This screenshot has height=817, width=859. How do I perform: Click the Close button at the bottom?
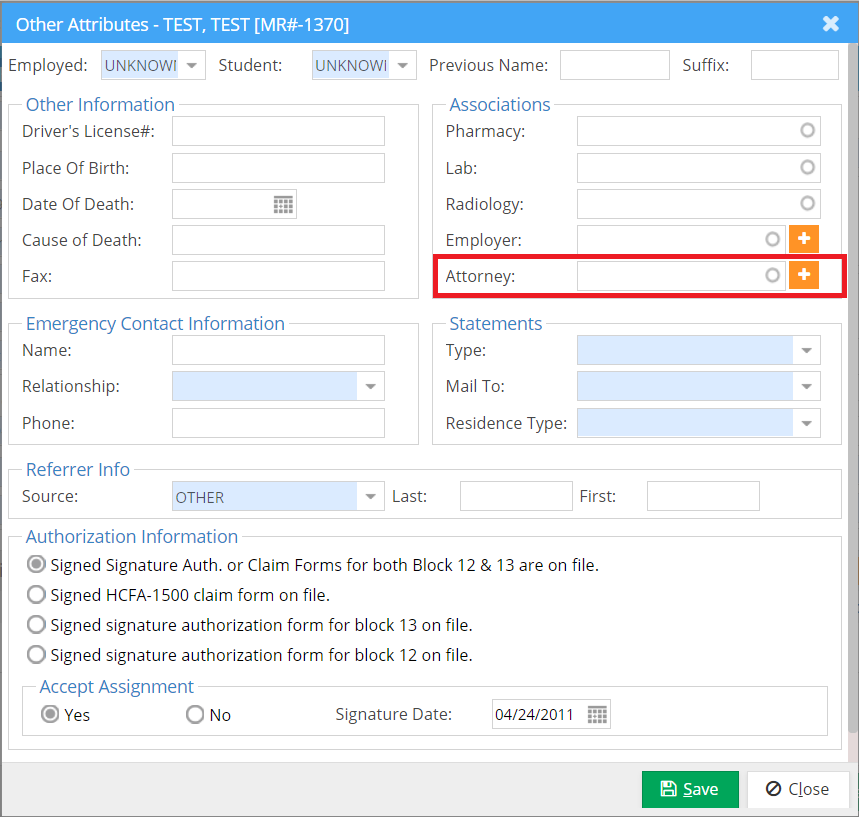pyautogui.click(x=798, y=789)
